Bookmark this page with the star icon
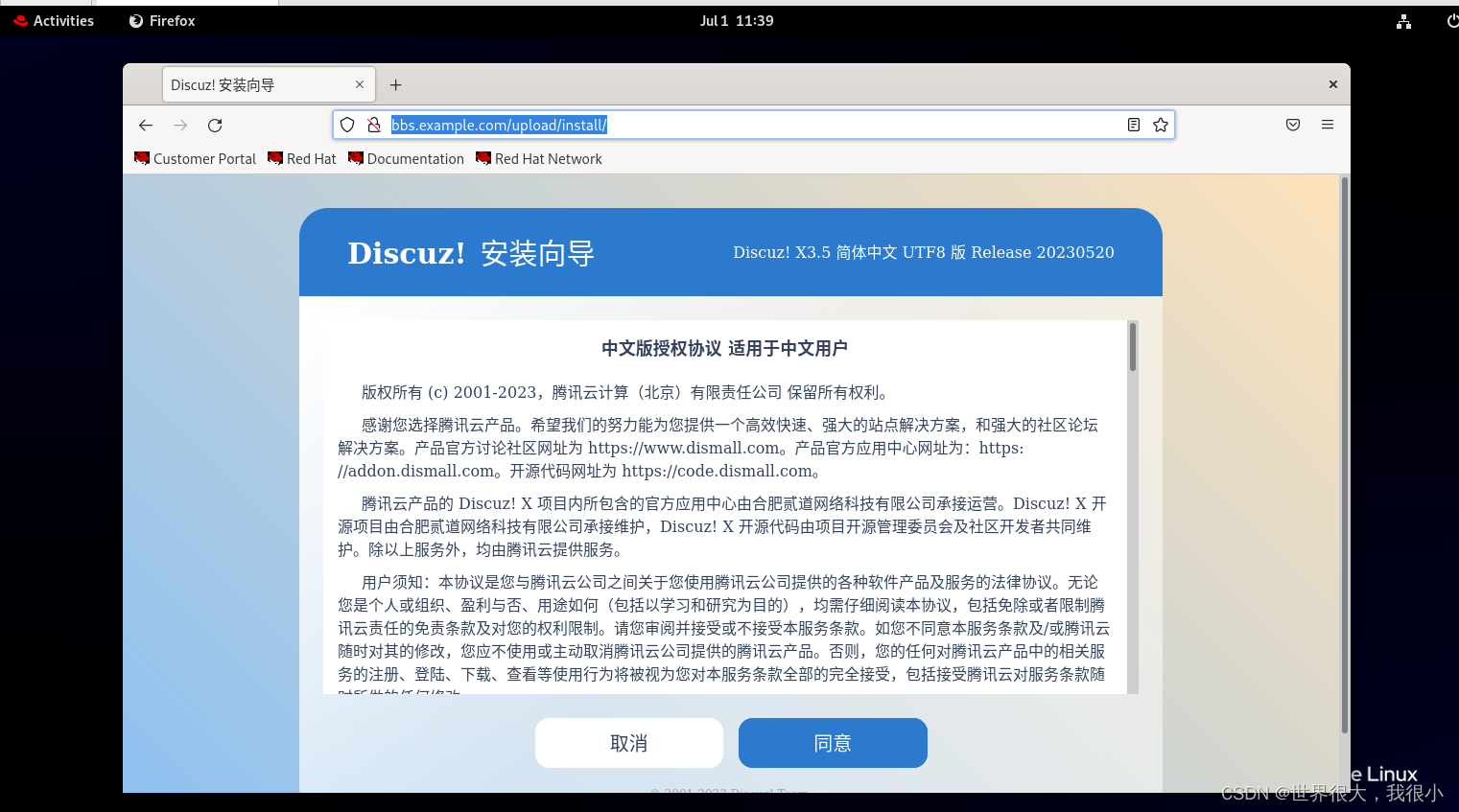This screenshot has height=812, width=1459. [1160, 125]
